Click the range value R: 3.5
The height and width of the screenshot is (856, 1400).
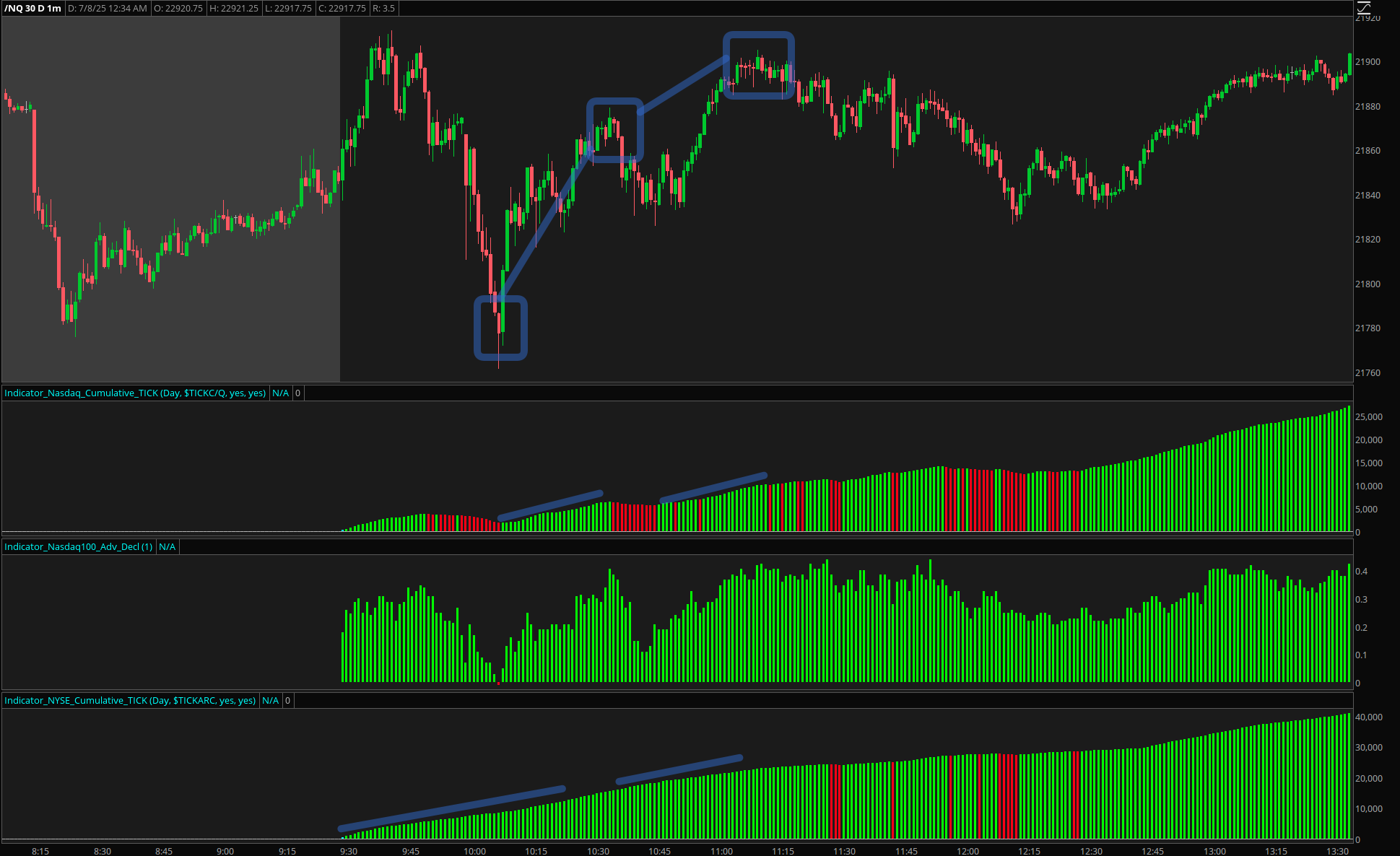tap(384, 9)
